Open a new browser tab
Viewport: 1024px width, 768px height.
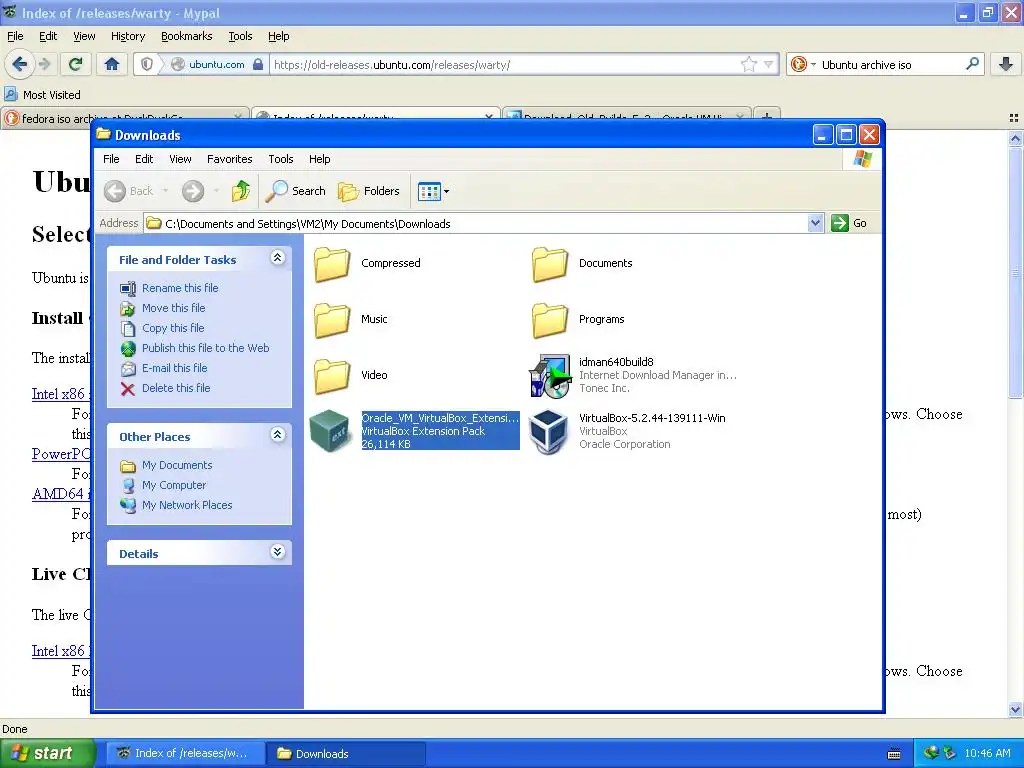coord(767,118)
